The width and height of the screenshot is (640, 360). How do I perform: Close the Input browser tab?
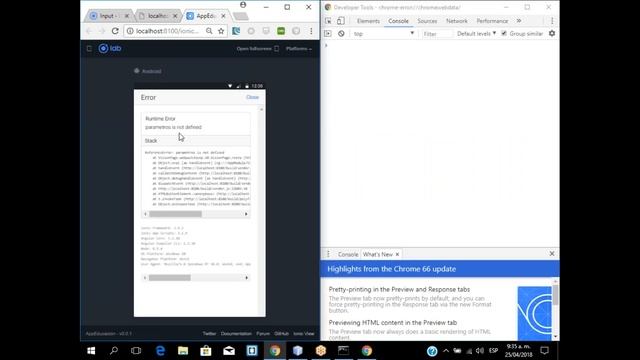(x=127, y=16)
